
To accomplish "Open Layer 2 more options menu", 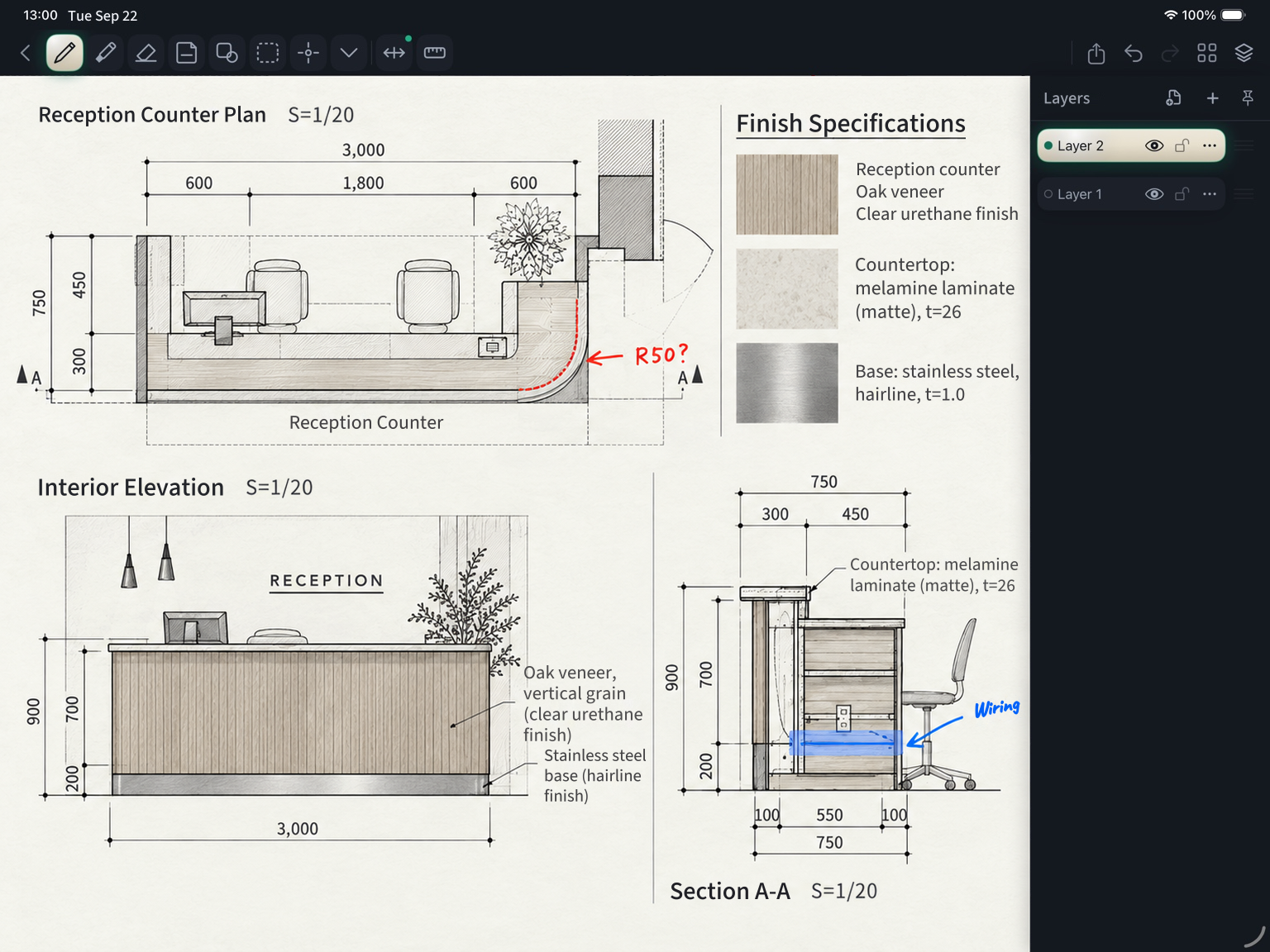I will click(x=1210, y=145).
